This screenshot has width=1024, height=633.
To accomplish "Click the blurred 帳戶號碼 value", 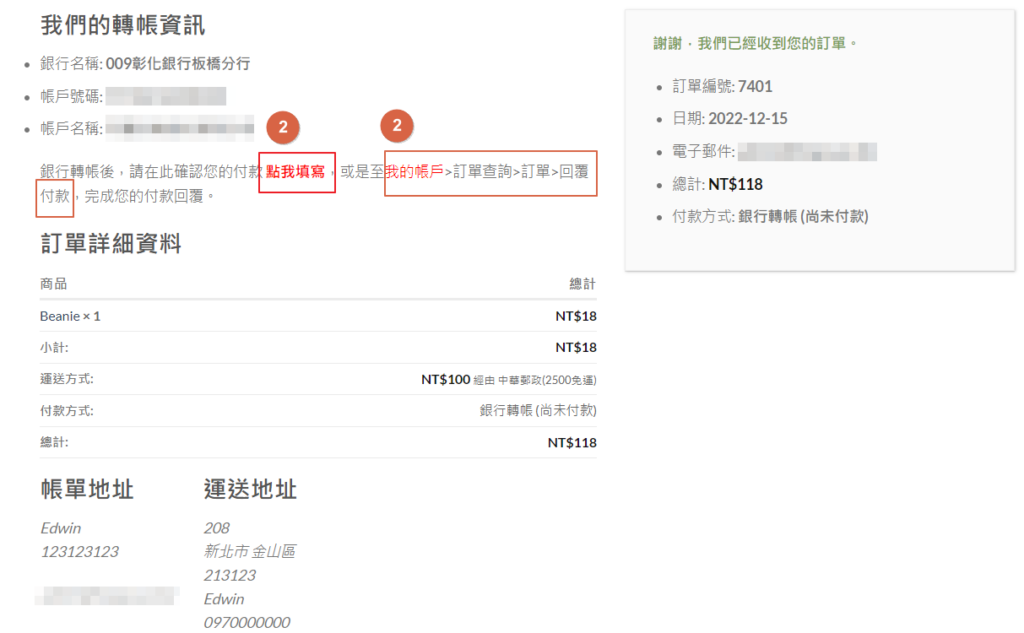I will click(166, 96).
